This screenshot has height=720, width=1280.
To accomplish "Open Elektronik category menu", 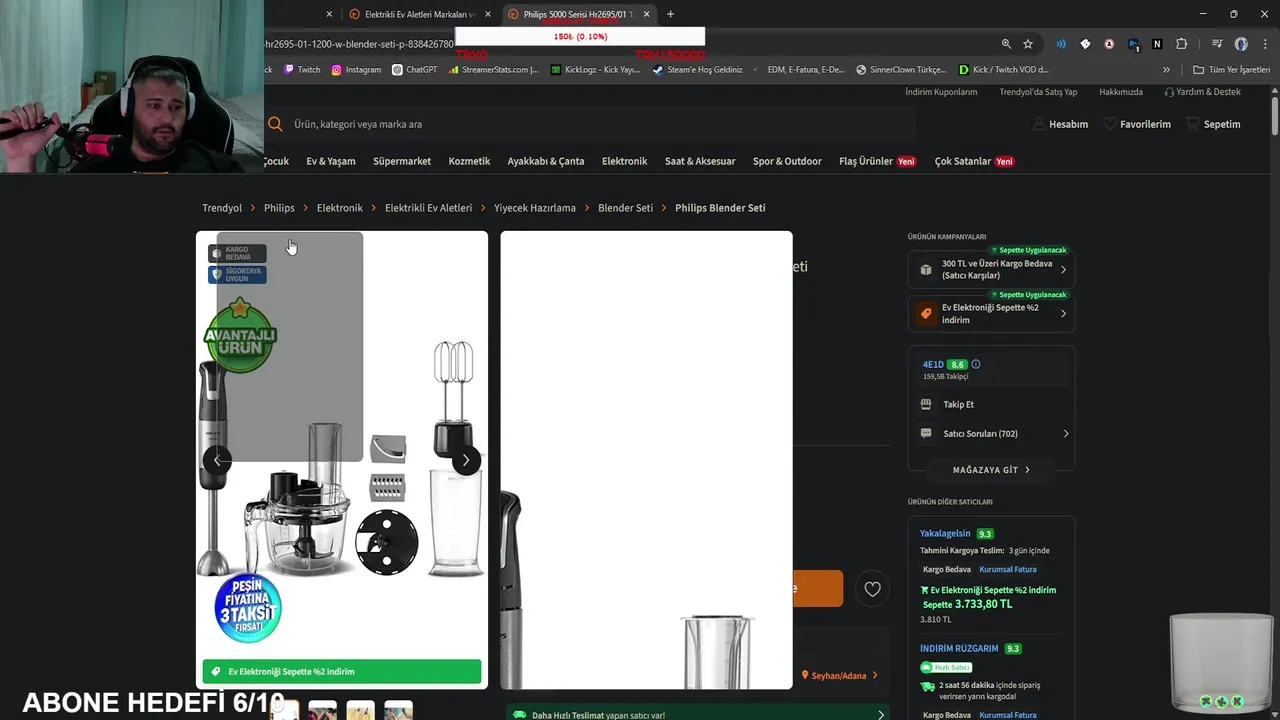I will (624, 161).
